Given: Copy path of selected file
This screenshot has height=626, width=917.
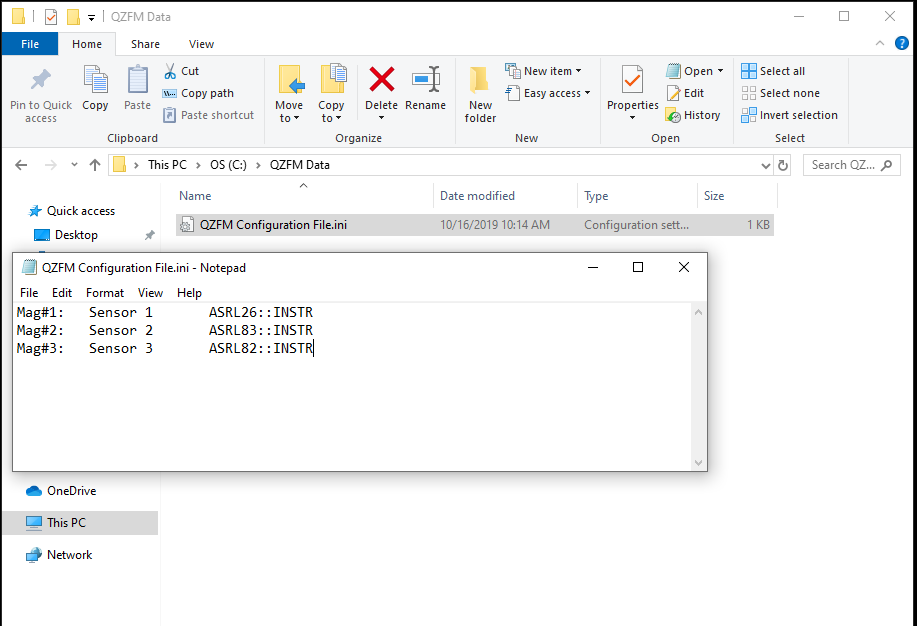Looking at the screenshot, I should (x=198, y=93).
